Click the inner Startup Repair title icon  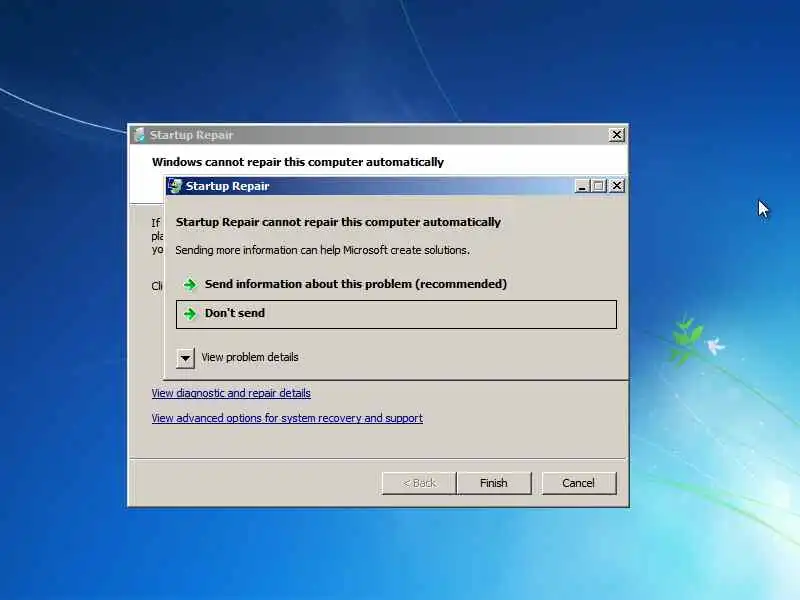pos(175,186)
